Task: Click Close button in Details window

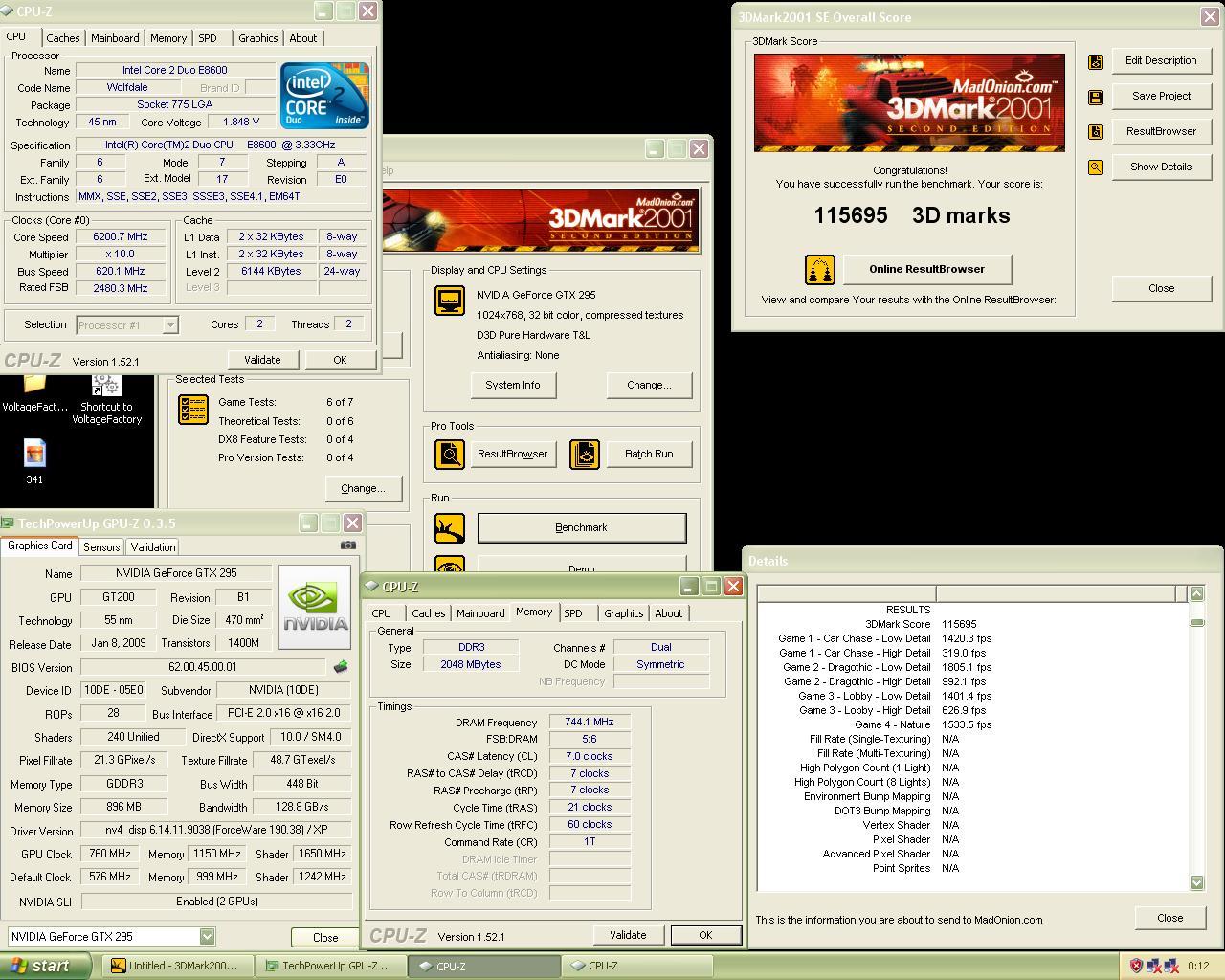Action: [1169, 918]
